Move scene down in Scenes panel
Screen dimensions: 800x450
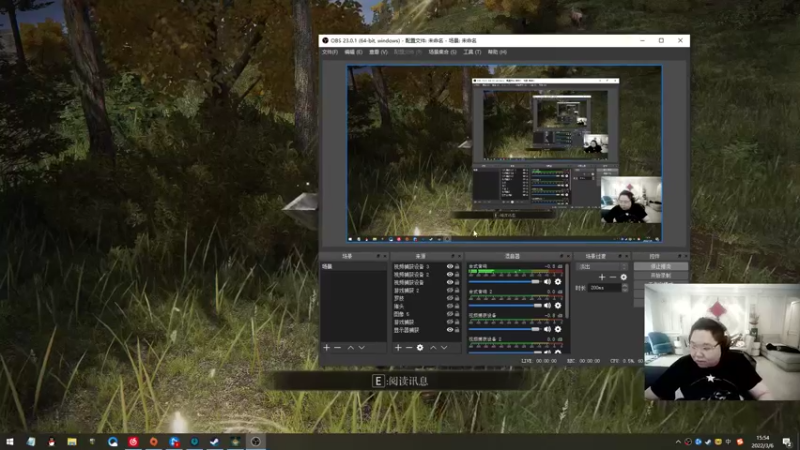[x=362, y=347]
